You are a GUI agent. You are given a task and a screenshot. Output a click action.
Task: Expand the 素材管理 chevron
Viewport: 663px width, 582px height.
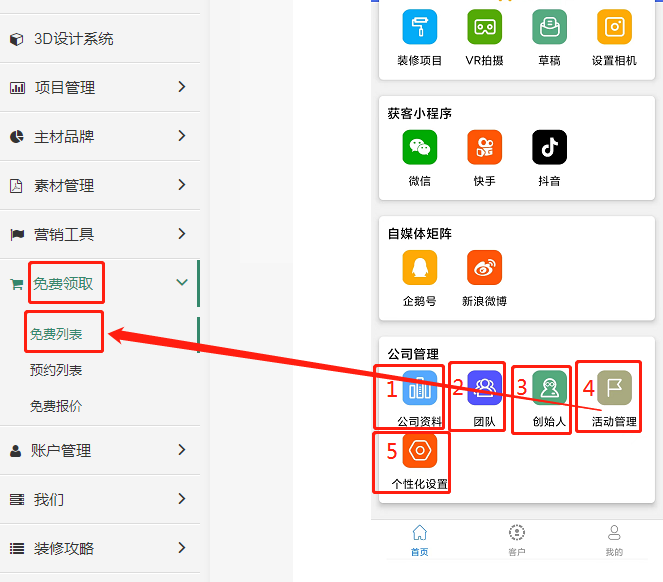(x=182, y=185)
